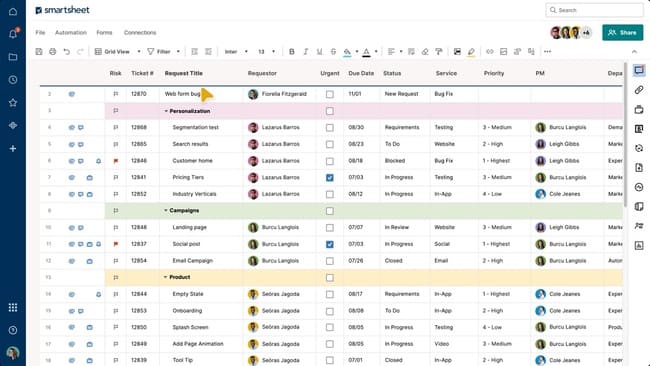Click the Share button

(623, 32)
